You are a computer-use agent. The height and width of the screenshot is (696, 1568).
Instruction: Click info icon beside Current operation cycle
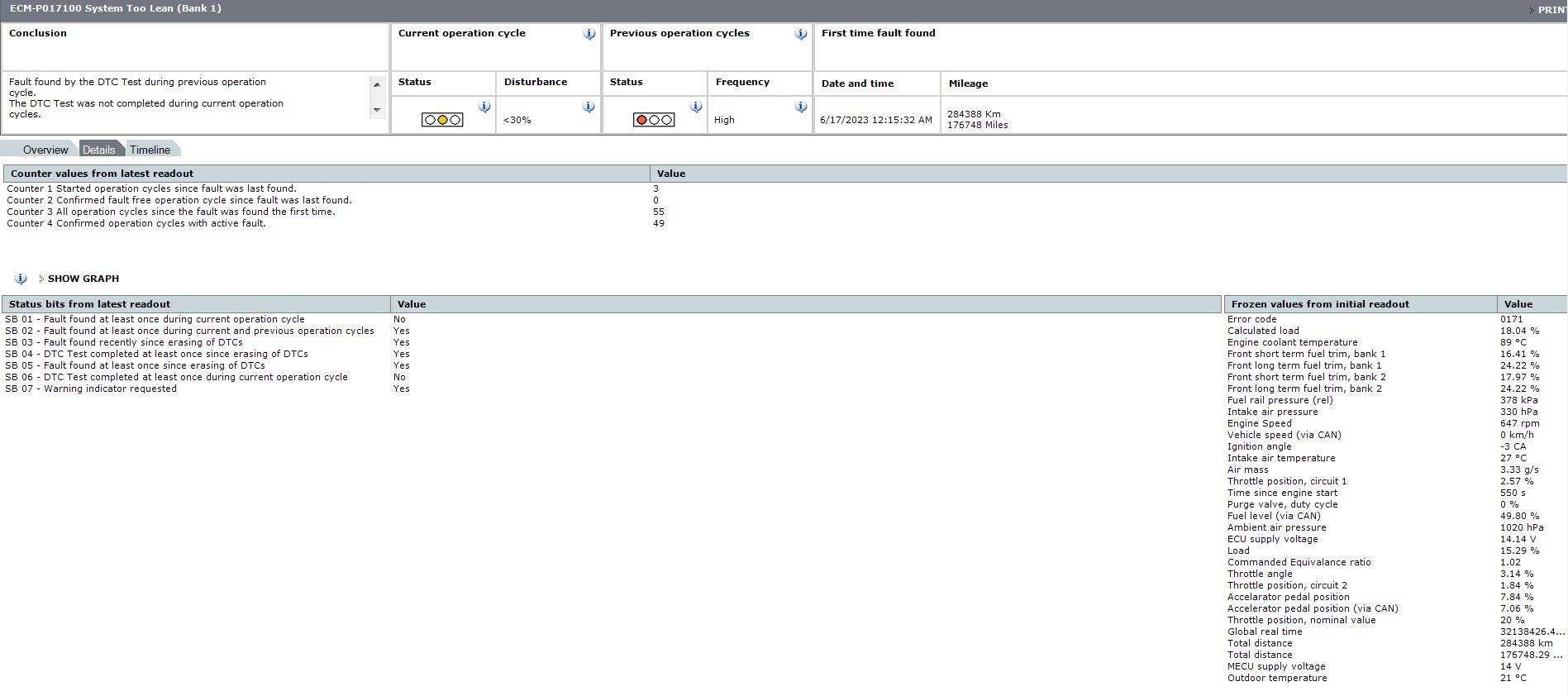pos(589,34)
